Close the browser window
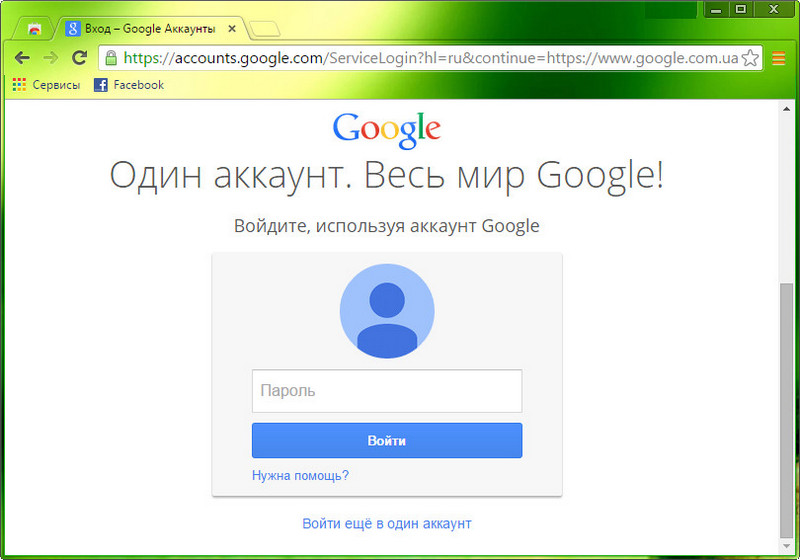The height and width of the screenshot is (560, 800). [773, 9]
